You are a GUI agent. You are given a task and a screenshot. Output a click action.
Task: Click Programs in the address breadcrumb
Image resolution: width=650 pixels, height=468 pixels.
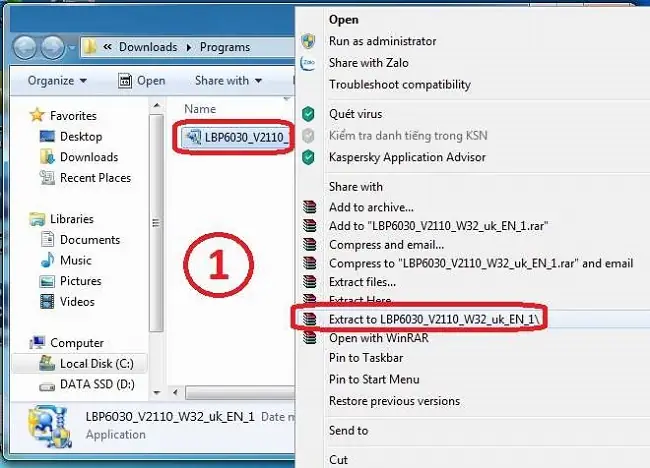coord(225,47)
